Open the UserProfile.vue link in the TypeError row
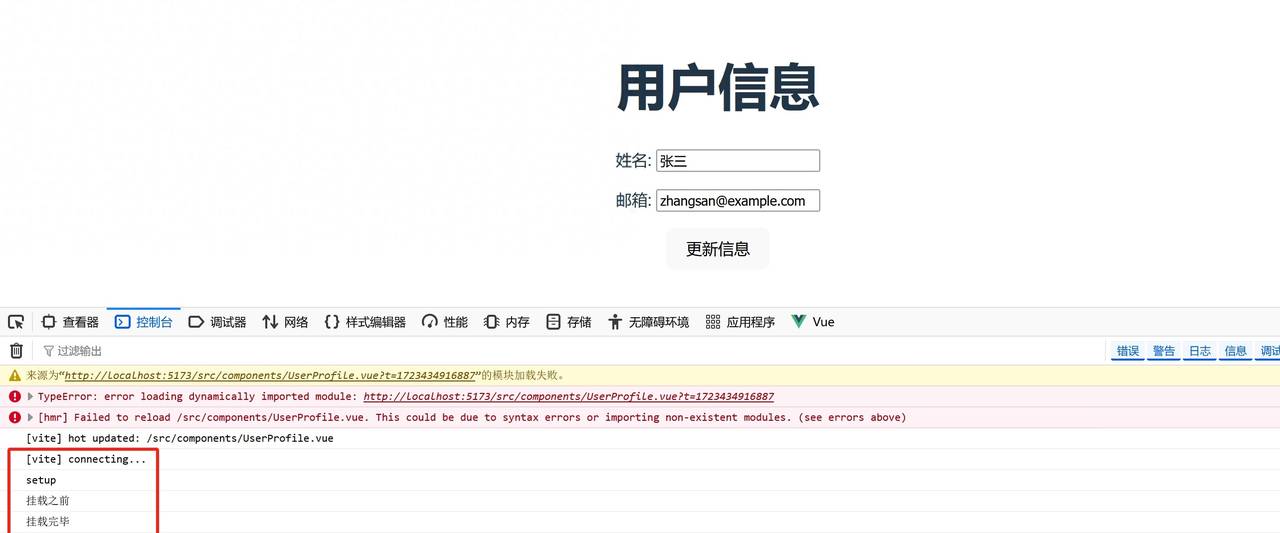Screen dimensions: 1280x533 point(568,397)
